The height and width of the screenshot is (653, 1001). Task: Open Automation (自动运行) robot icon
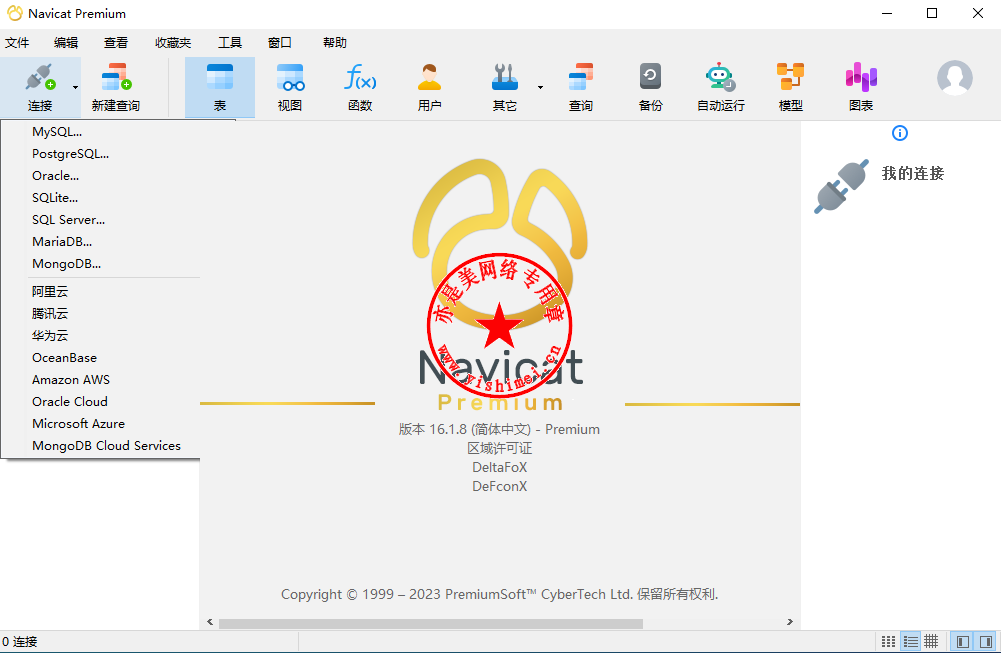(721, 78)
